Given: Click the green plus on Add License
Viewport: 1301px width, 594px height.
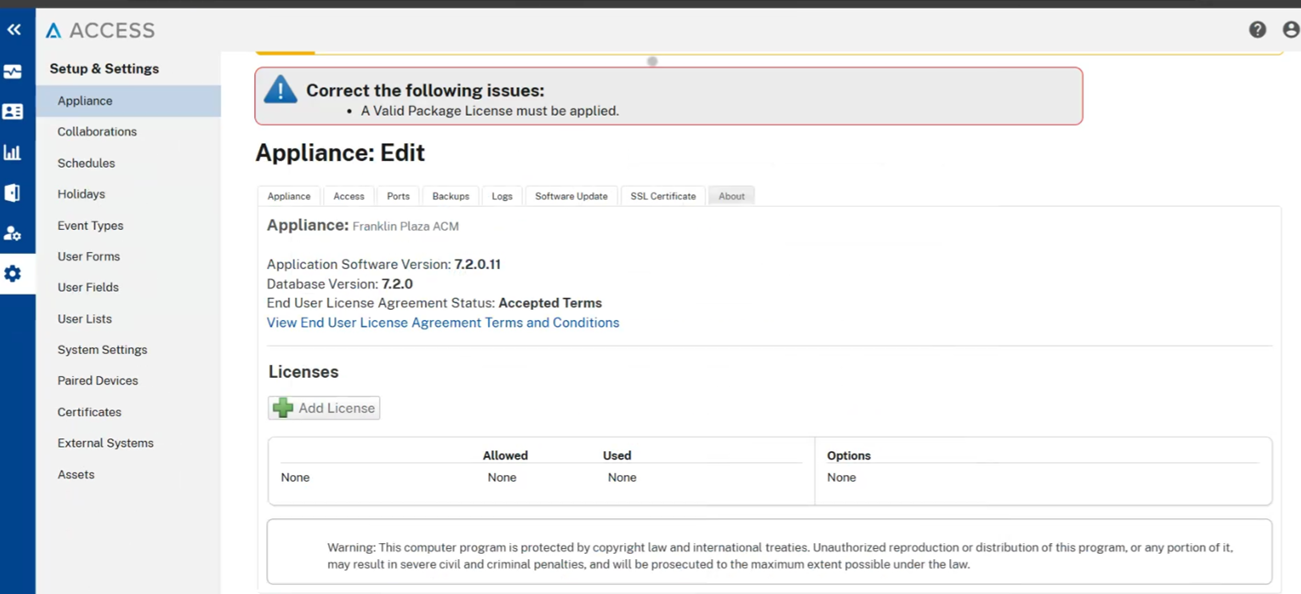Looking at the screenshot, I should coord(283,408).
